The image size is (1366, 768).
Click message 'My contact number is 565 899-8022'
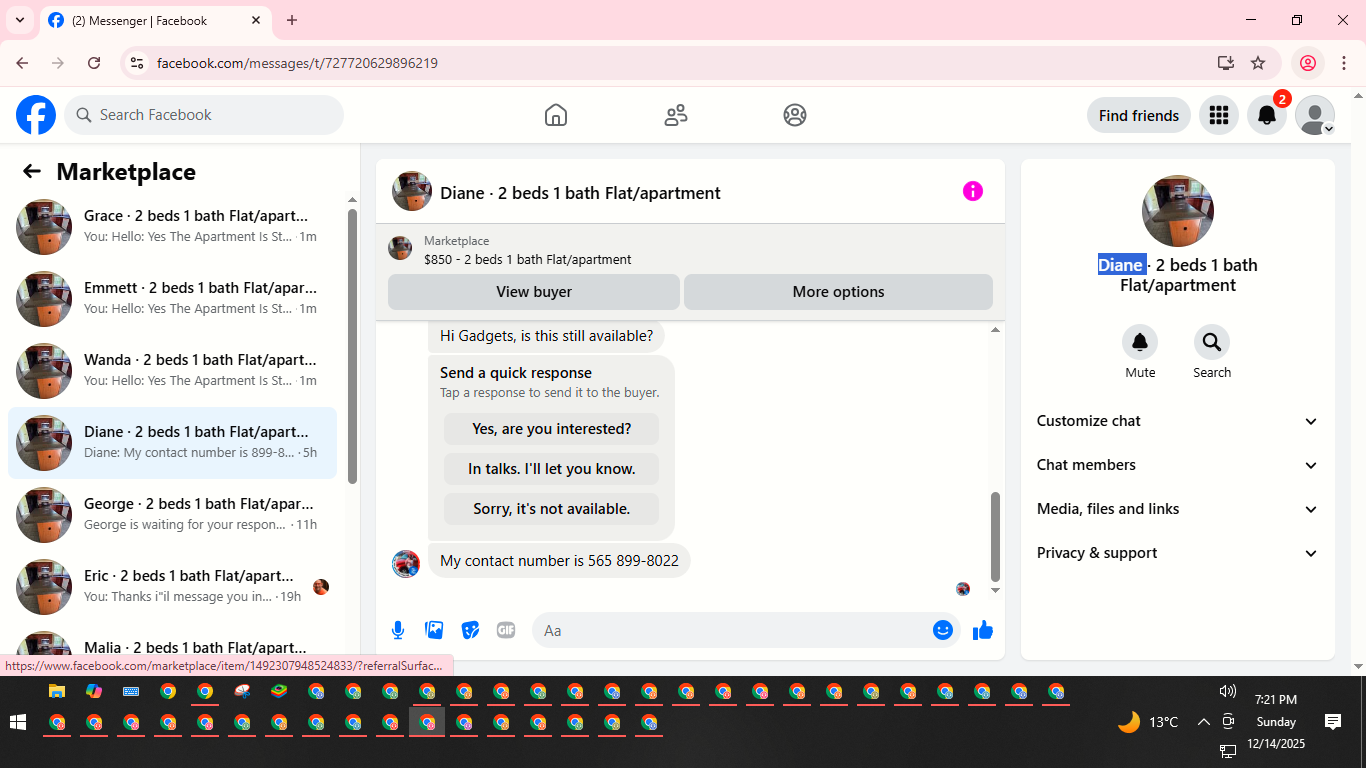coord(559,560)
